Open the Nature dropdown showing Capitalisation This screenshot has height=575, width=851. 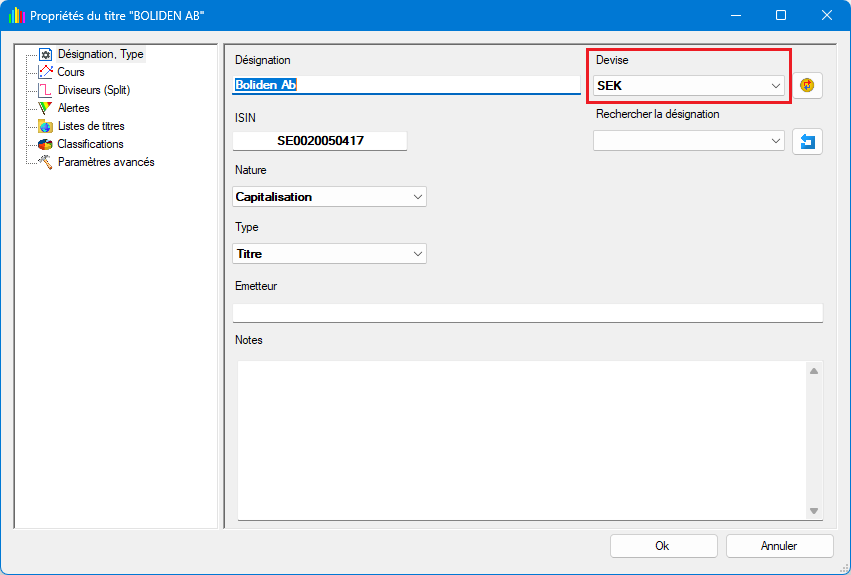pos(329,197)
